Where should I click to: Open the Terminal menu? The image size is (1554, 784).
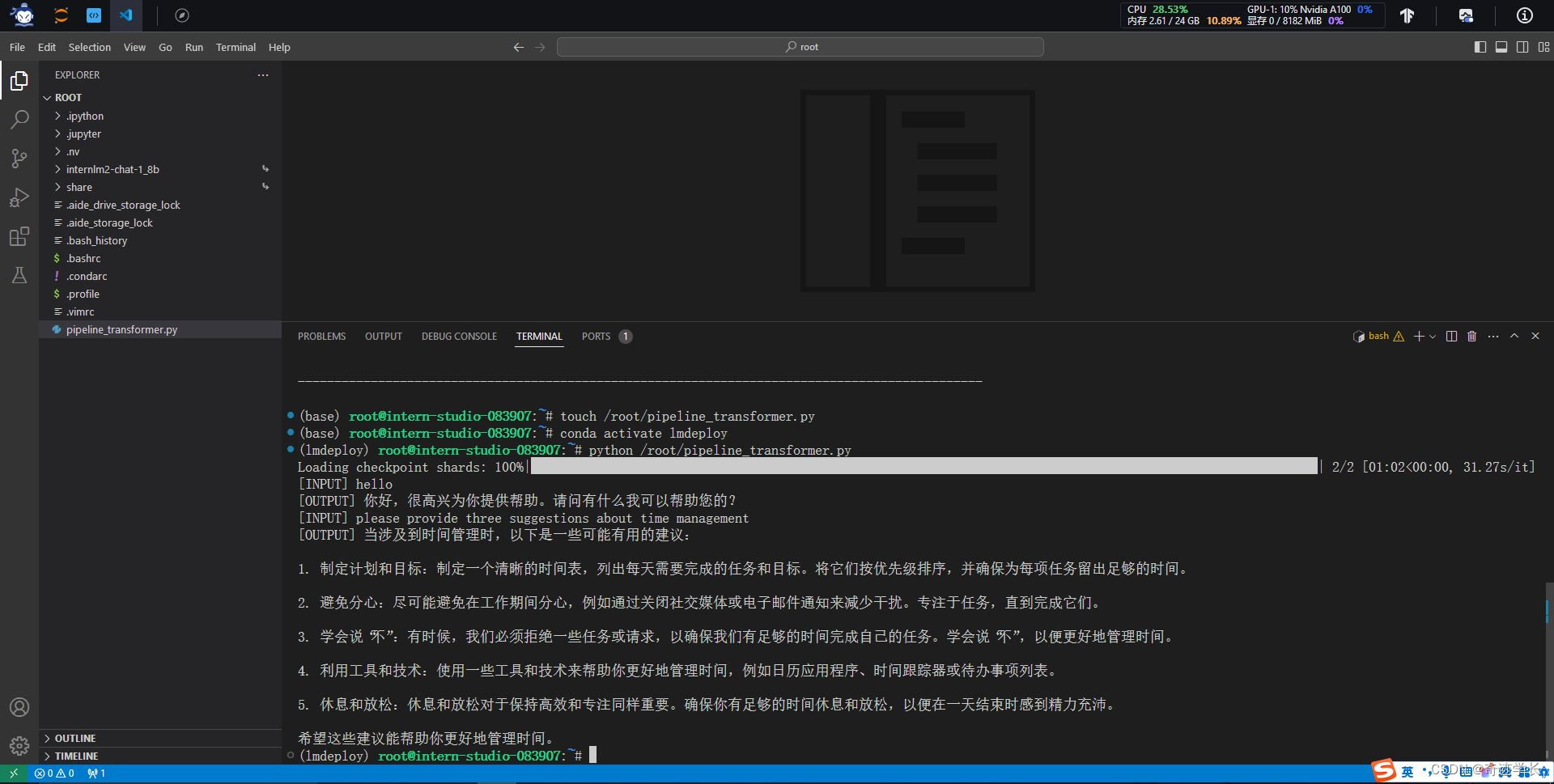(236, 47)
